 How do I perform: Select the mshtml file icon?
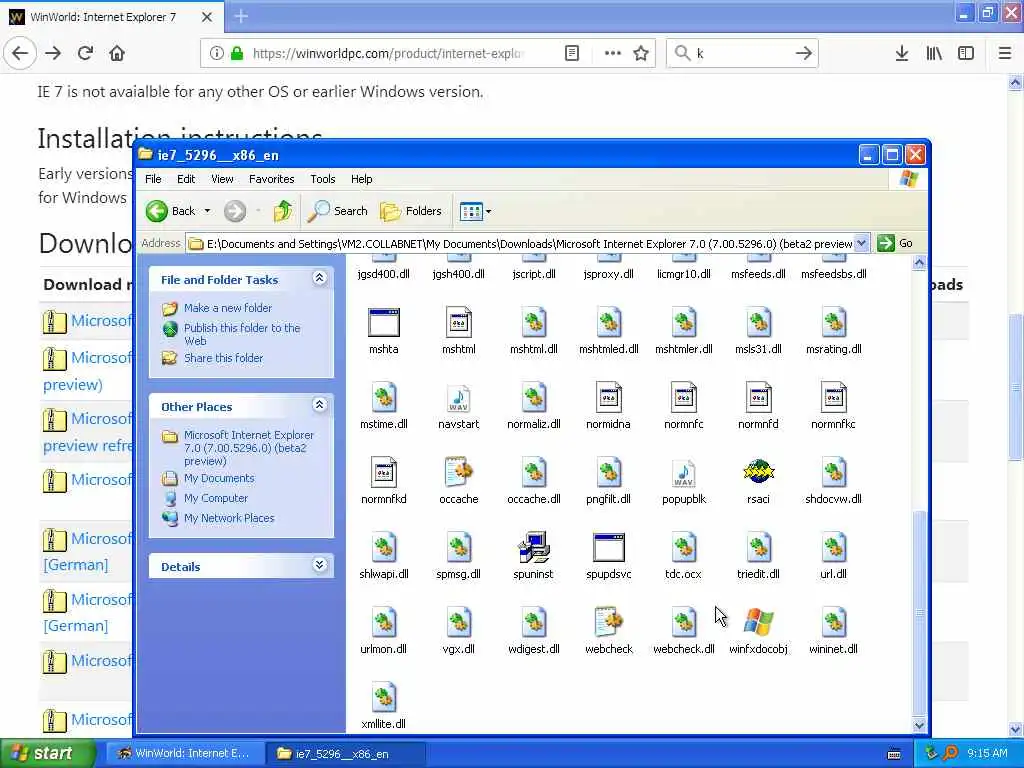(458, 323)
